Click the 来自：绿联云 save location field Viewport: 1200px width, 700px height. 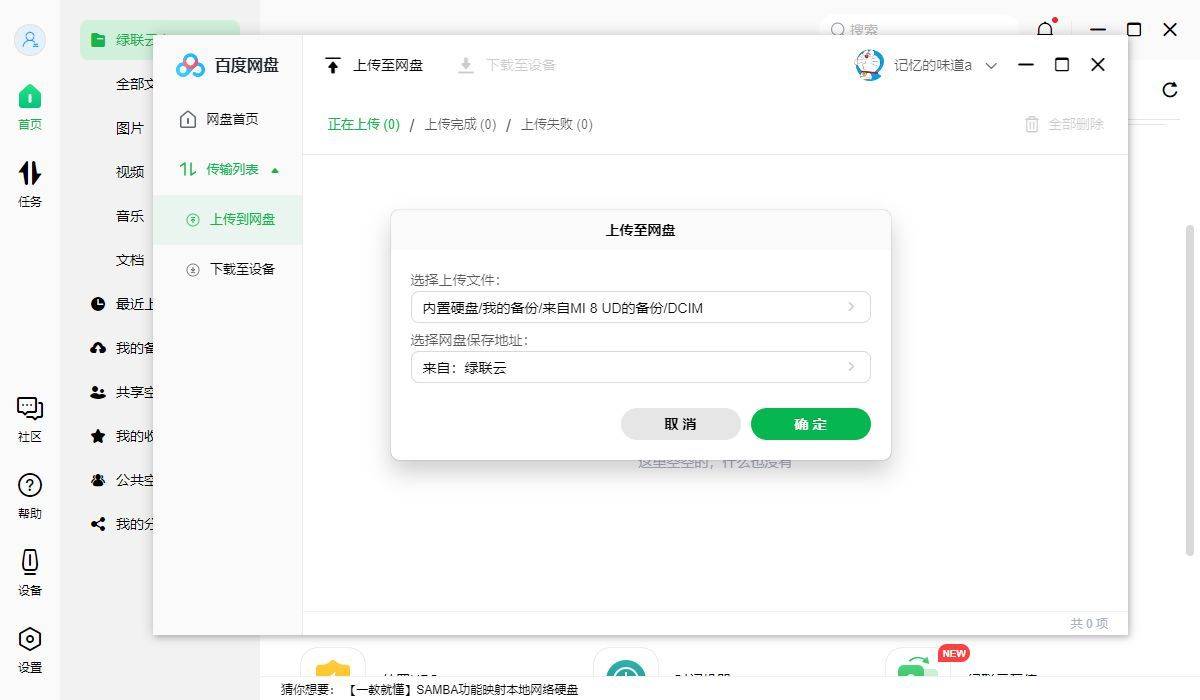(x=640, y=367)
